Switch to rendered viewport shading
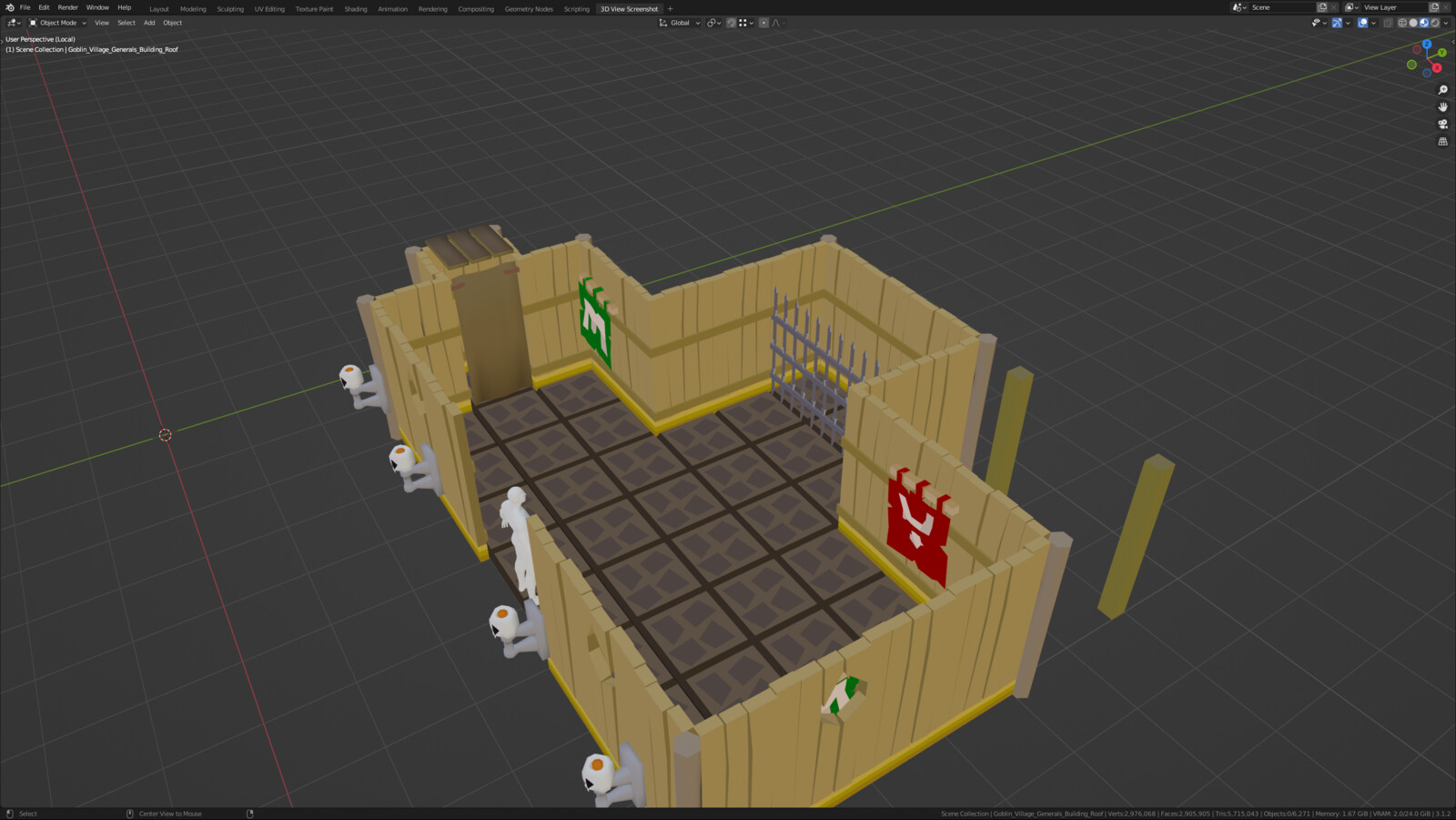This screenshot has height=820, width=1456. [1435, 23]
